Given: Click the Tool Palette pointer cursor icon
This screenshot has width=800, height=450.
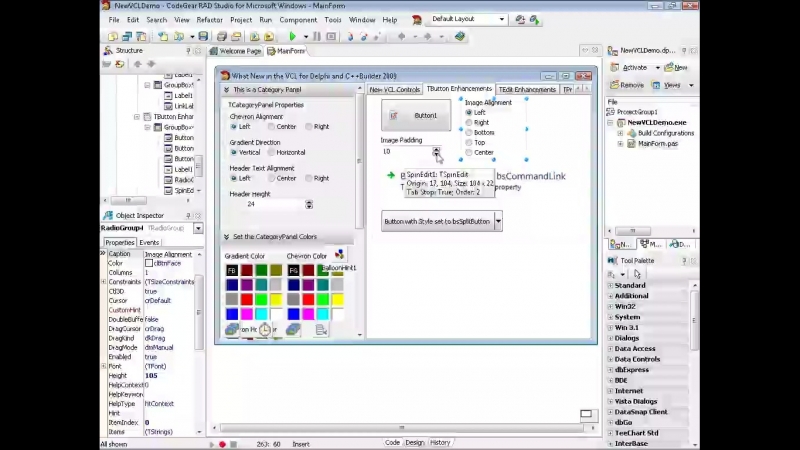Looking at the screenshot, I should pos(637,274).
